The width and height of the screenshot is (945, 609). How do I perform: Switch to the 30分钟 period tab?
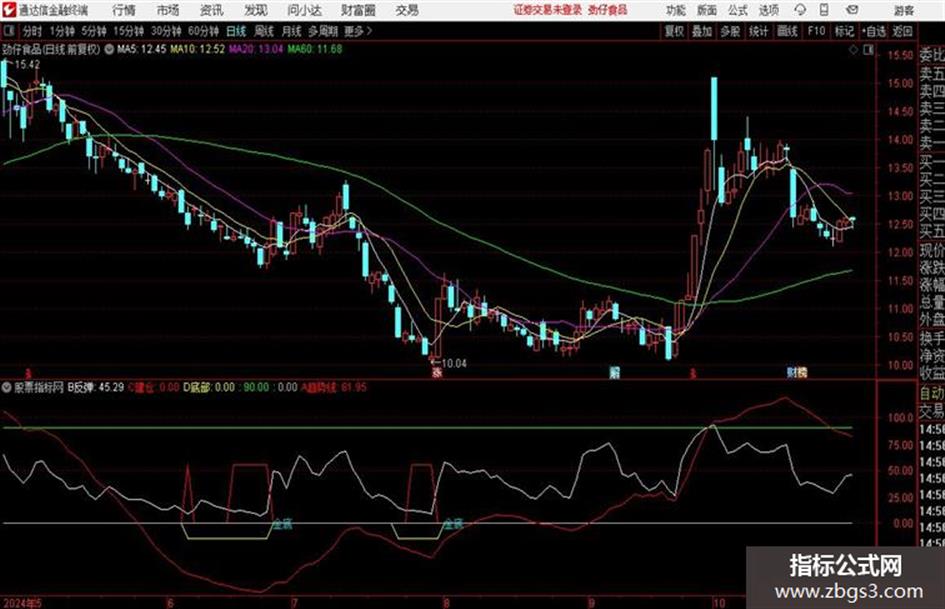pos(166,31)
